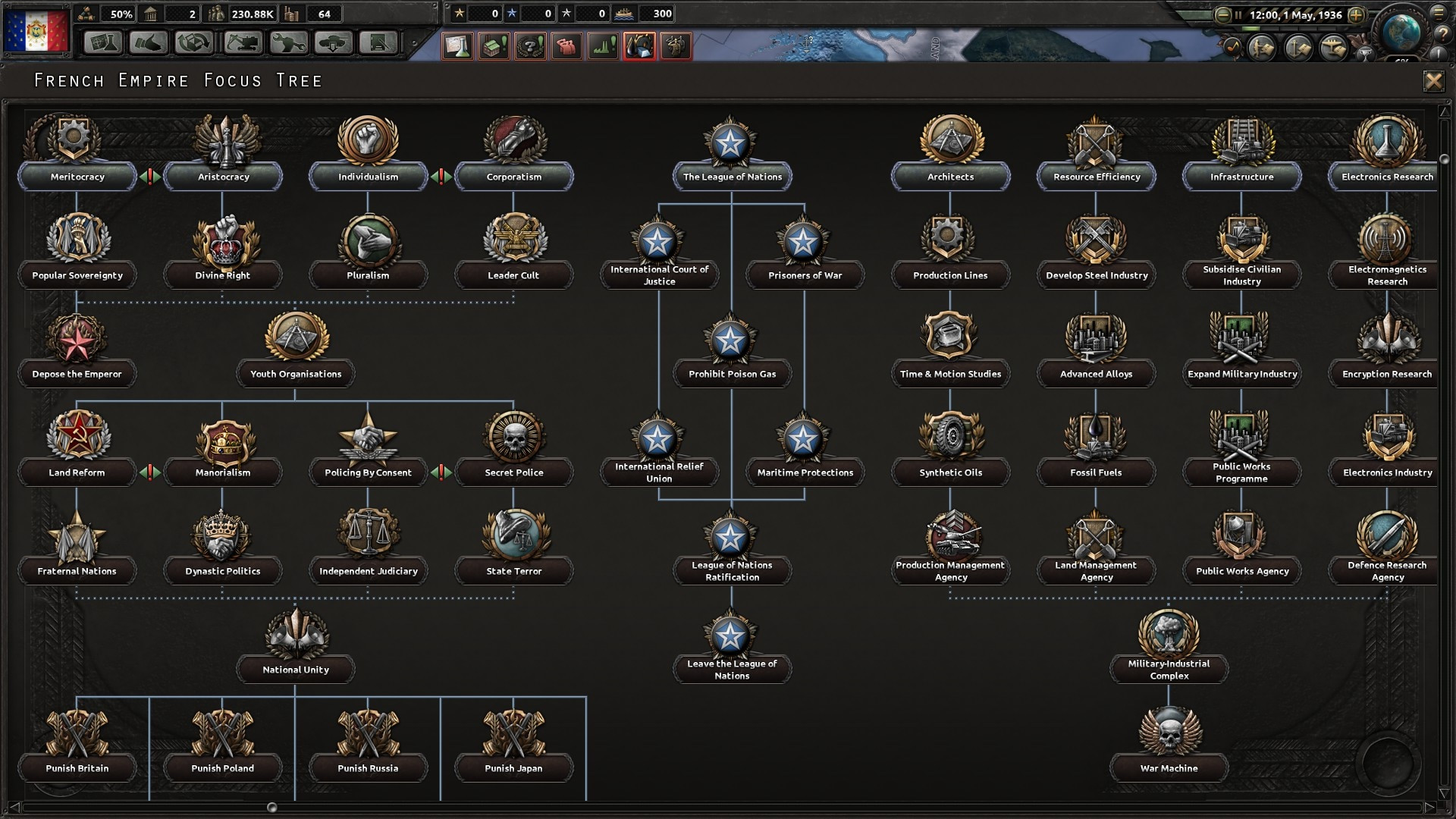Increase game speed with plus button
The width and height of the screenshot is (1456, 819).
1356,15
